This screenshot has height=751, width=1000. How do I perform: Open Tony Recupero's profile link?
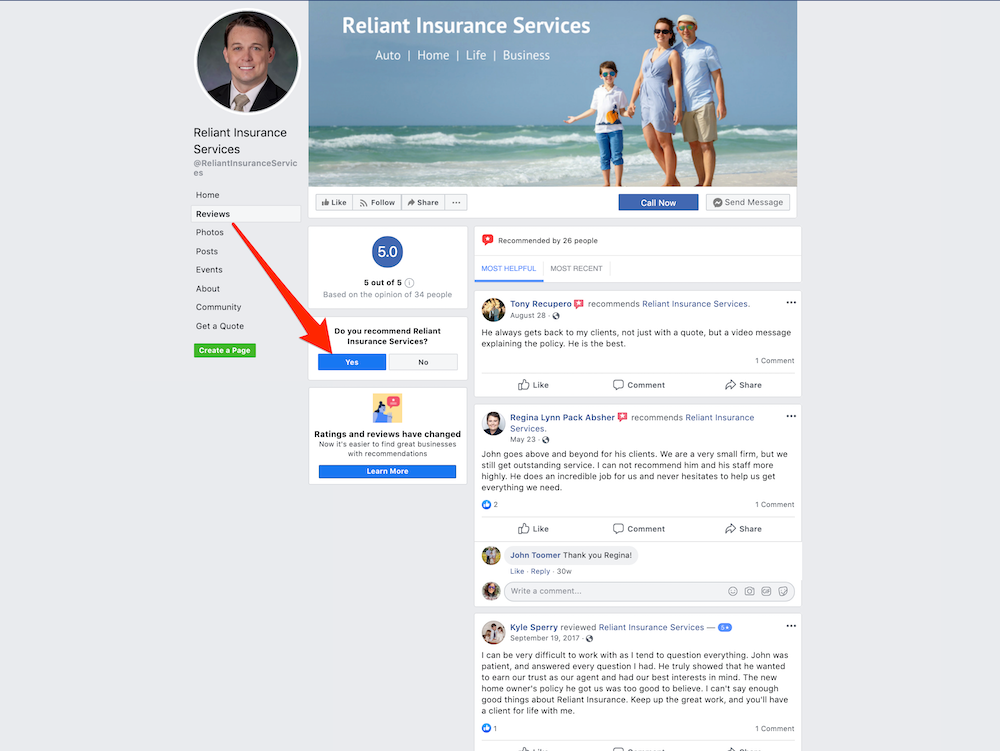tap(541, 304)
